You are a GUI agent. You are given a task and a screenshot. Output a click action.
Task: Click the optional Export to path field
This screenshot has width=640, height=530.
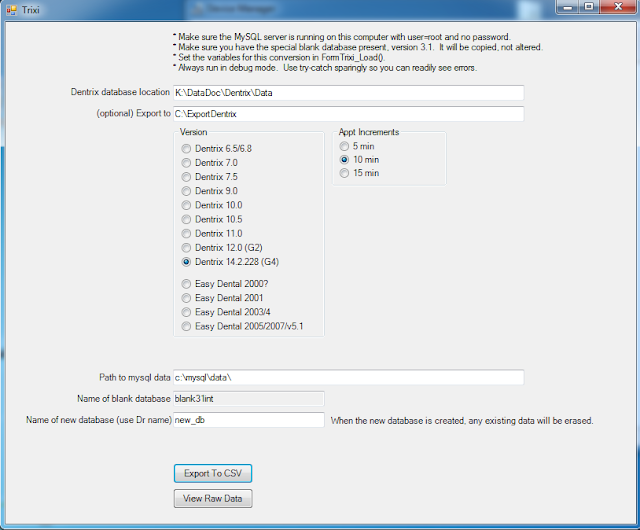349,114
